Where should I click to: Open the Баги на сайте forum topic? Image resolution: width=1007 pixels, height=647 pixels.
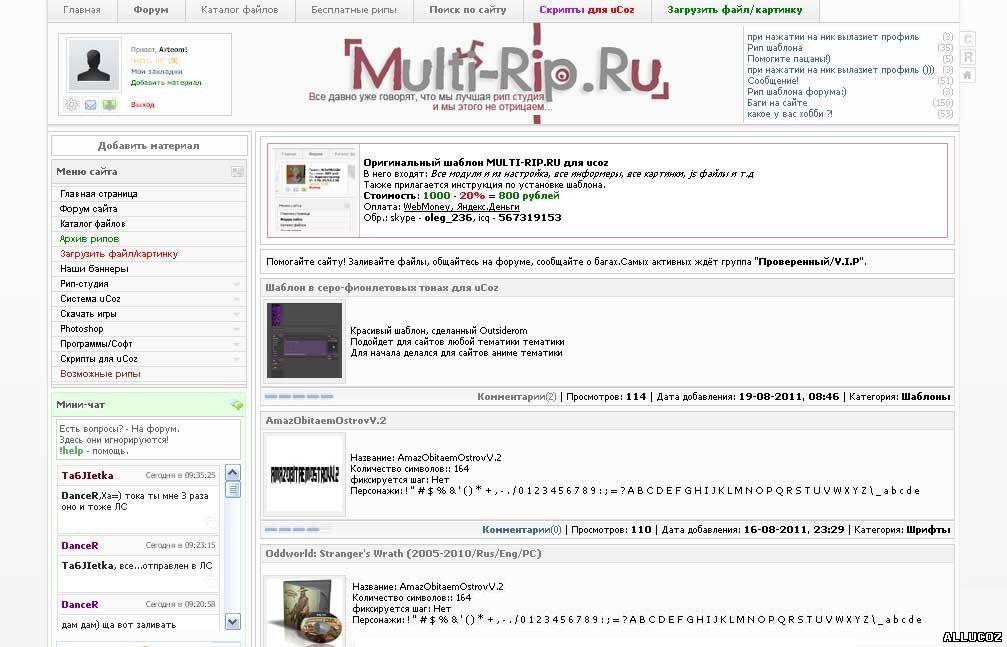pyautogui.click(x=777, y=103)
